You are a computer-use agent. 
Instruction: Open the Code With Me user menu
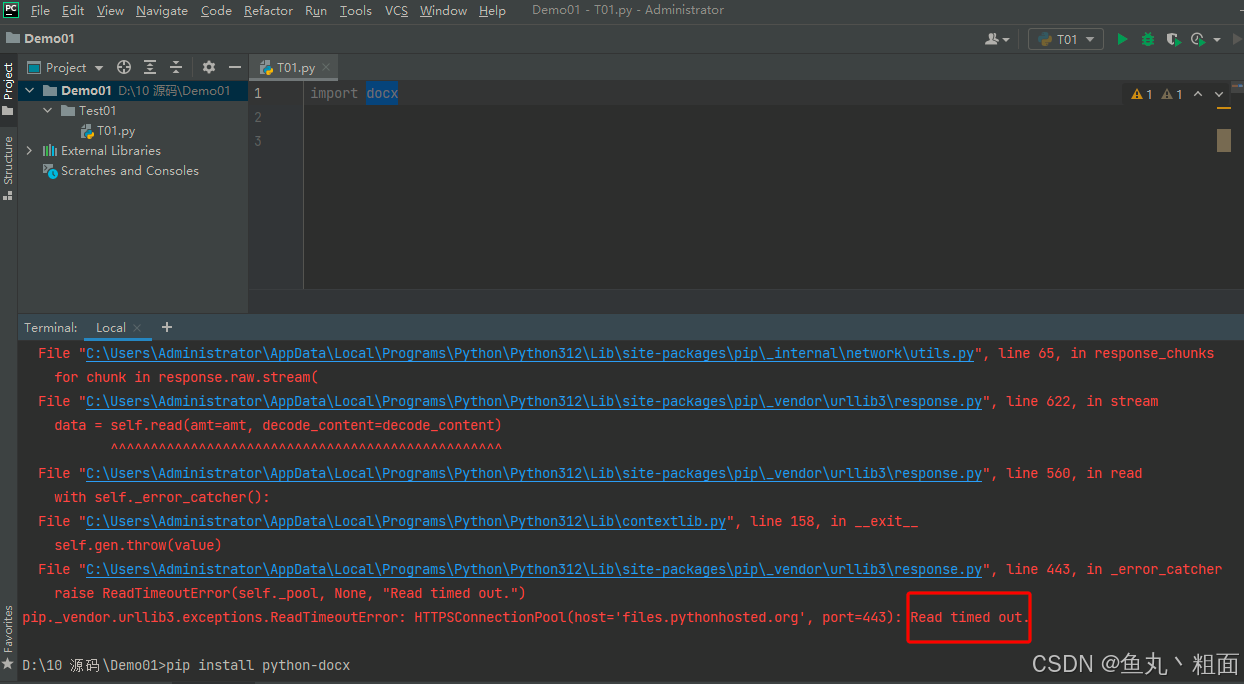pyautogui.click(x=997, y=39)
